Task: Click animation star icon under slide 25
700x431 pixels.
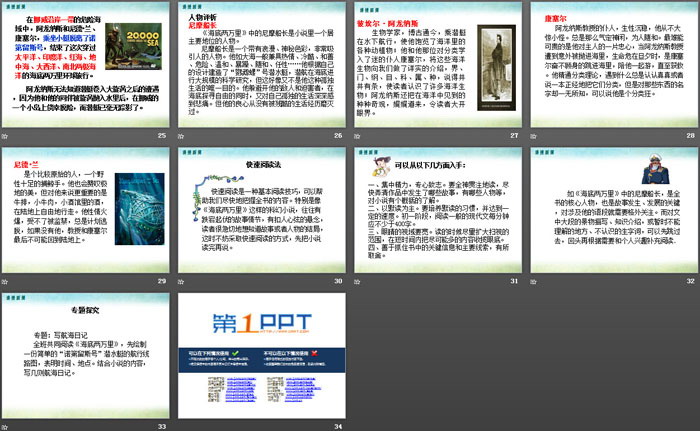Action: [4, 136]
